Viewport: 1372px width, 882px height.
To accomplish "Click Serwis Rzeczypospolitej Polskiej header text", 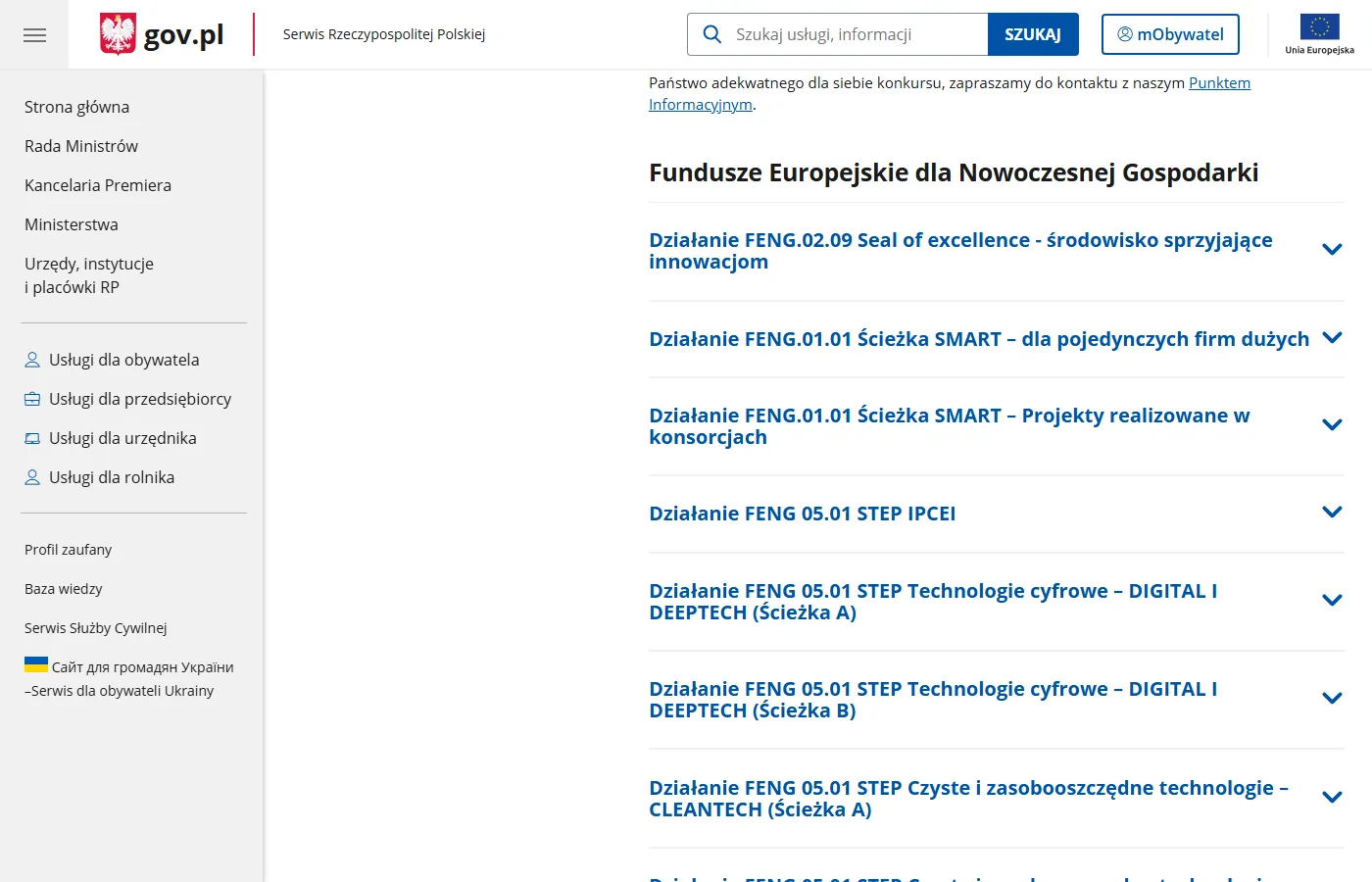I will [x=384, y=34].
